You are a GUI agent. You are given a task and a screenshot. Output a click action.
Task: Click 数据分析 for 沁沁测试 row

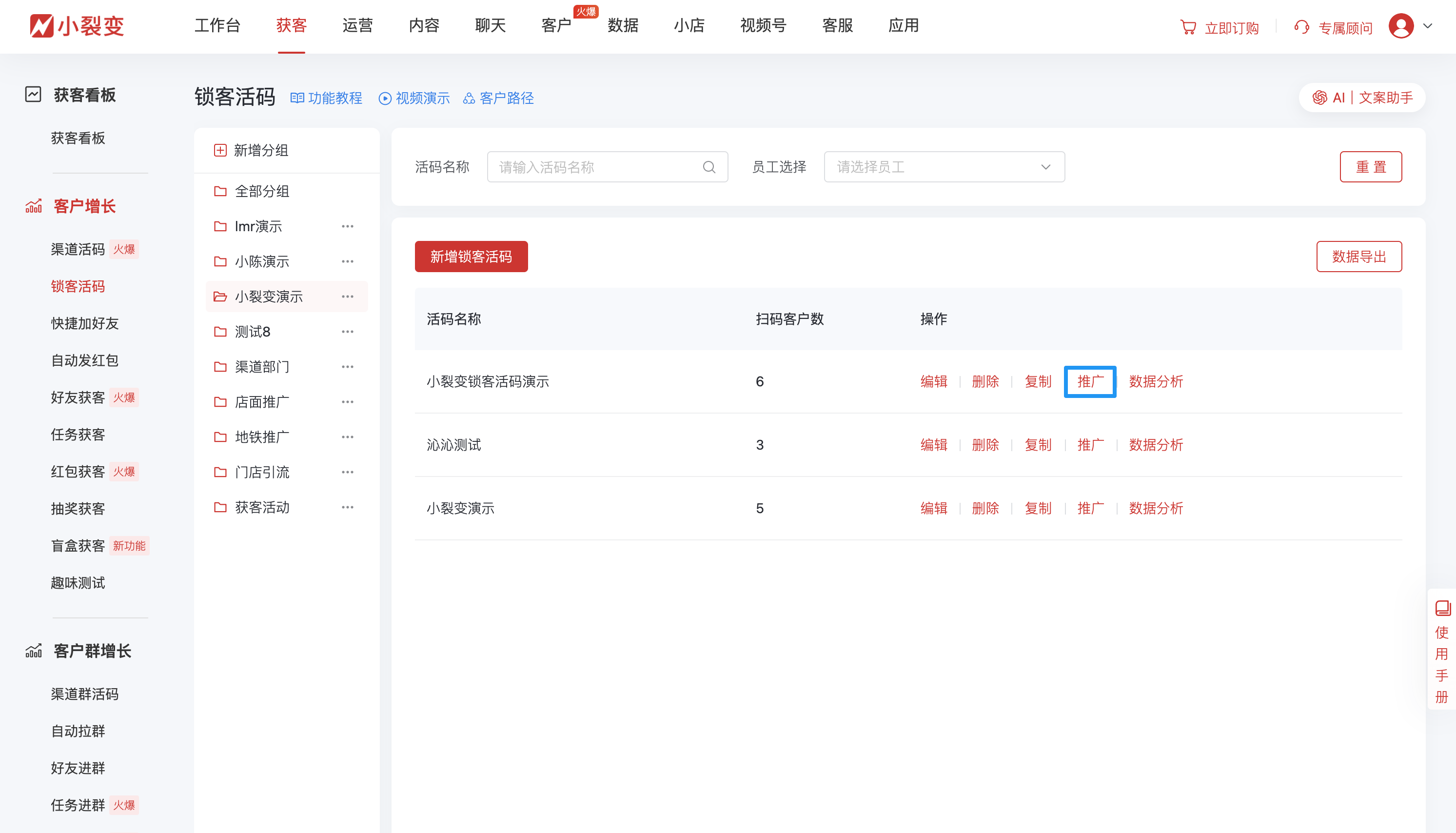click(1155, 445)
